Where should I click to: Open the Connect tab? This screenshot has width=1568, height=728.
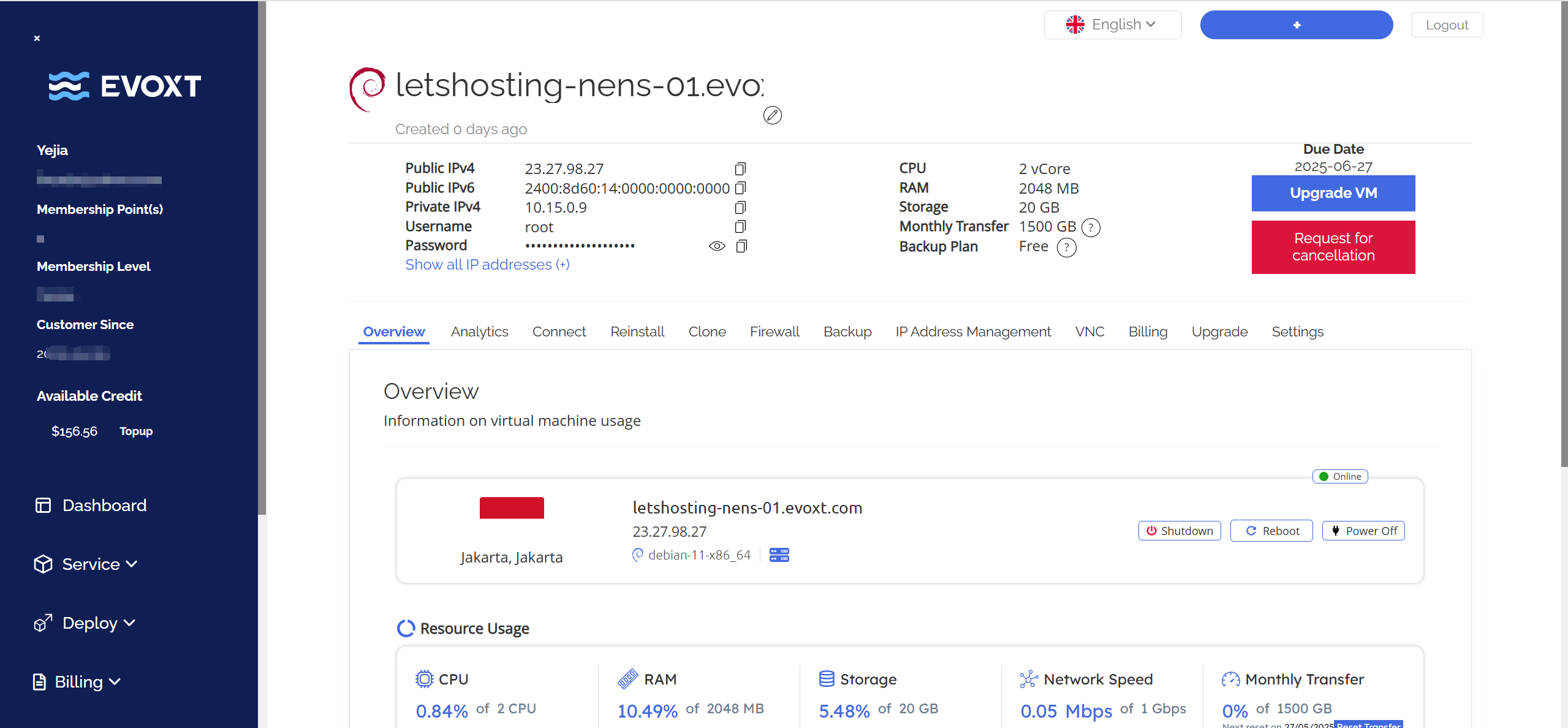coord(559,332)
